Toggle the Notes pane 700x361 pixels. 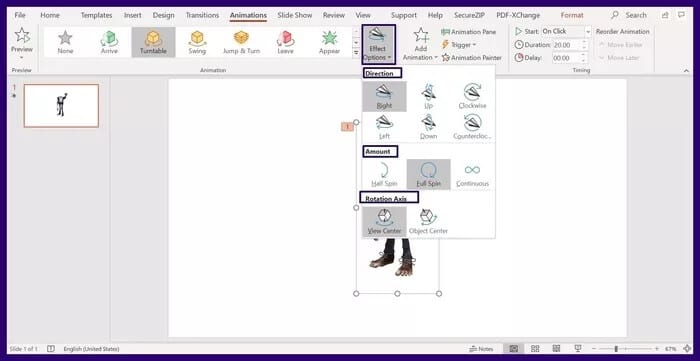click(x=481, y=349)
